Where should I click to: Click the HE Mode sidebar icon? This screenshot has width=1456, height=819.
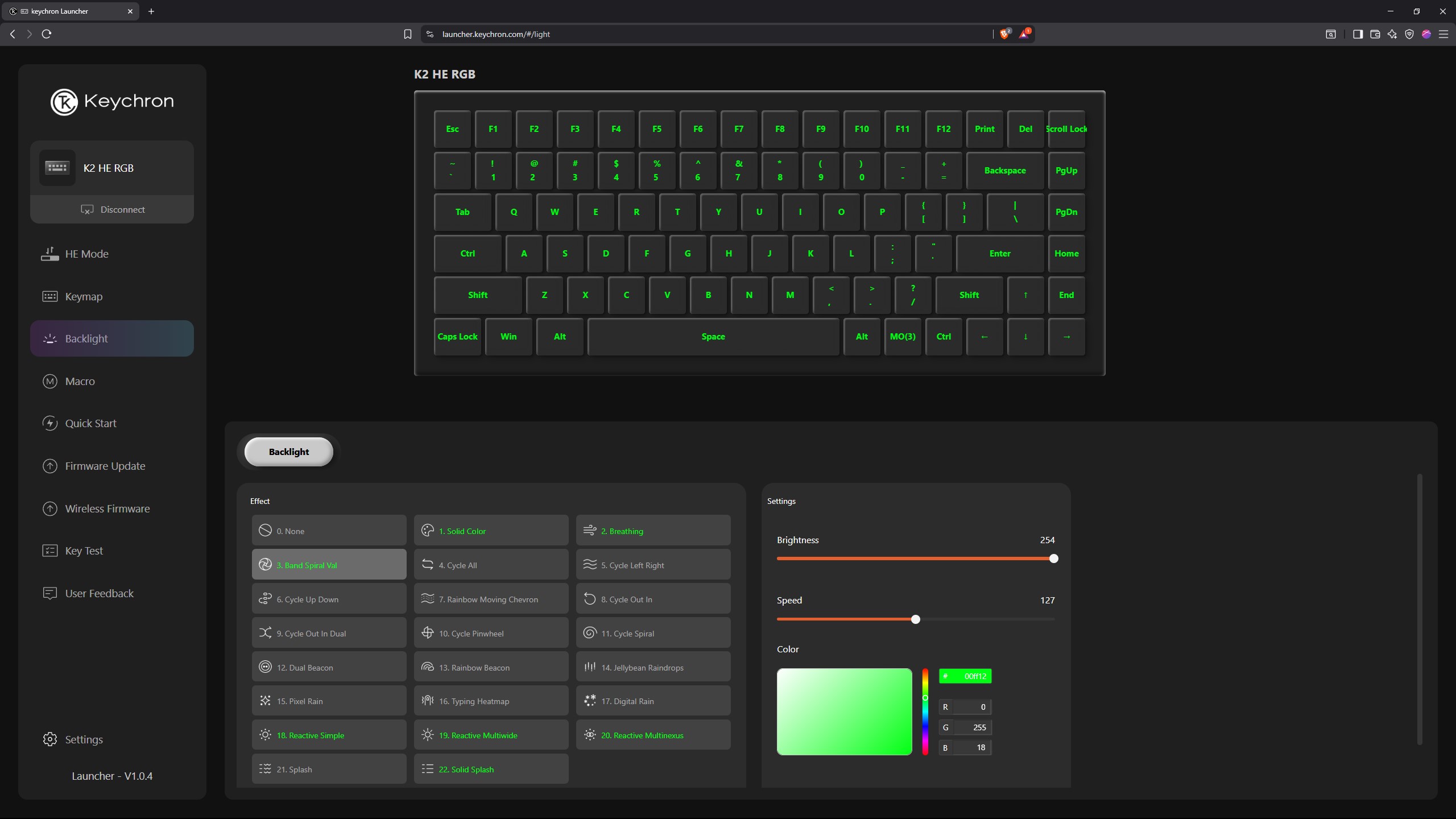[50, 254]
